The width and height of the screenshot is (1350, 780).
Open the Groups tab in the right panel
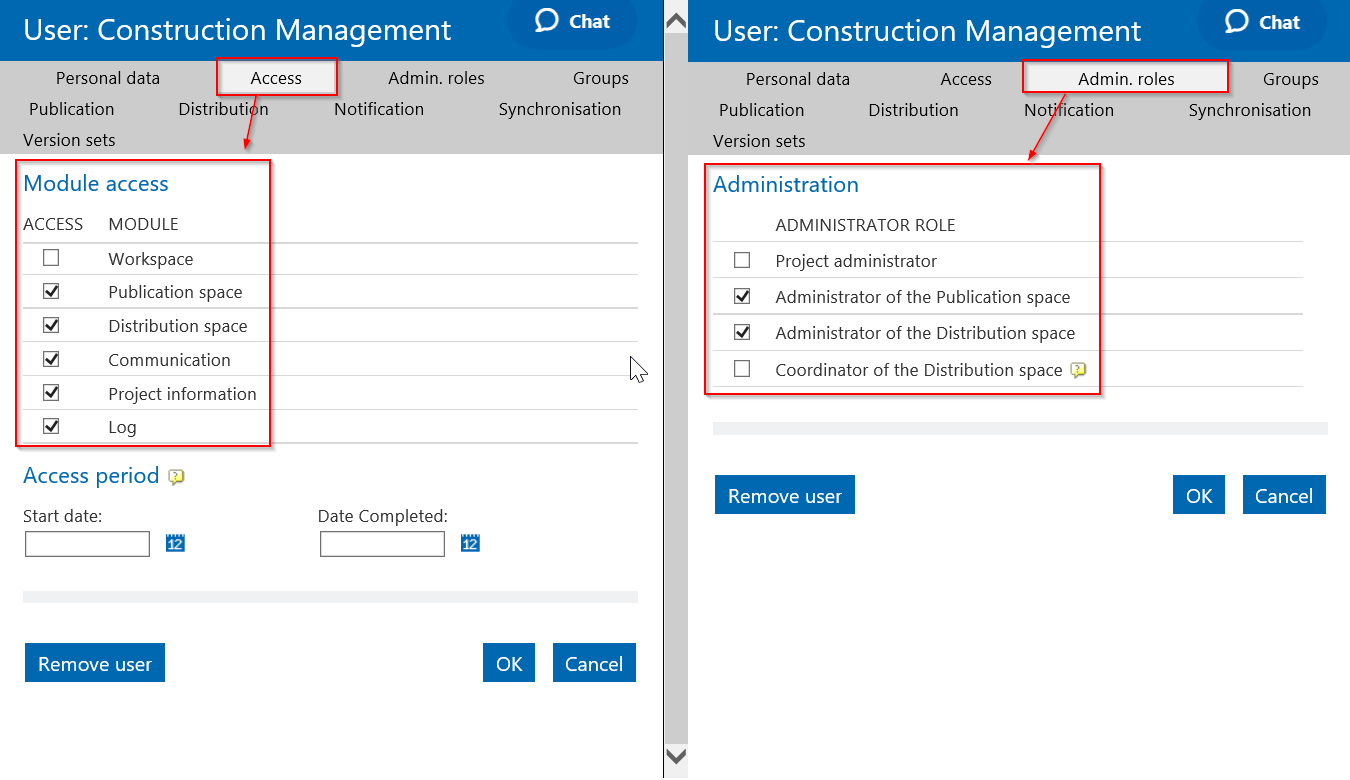pos(1290,79)
